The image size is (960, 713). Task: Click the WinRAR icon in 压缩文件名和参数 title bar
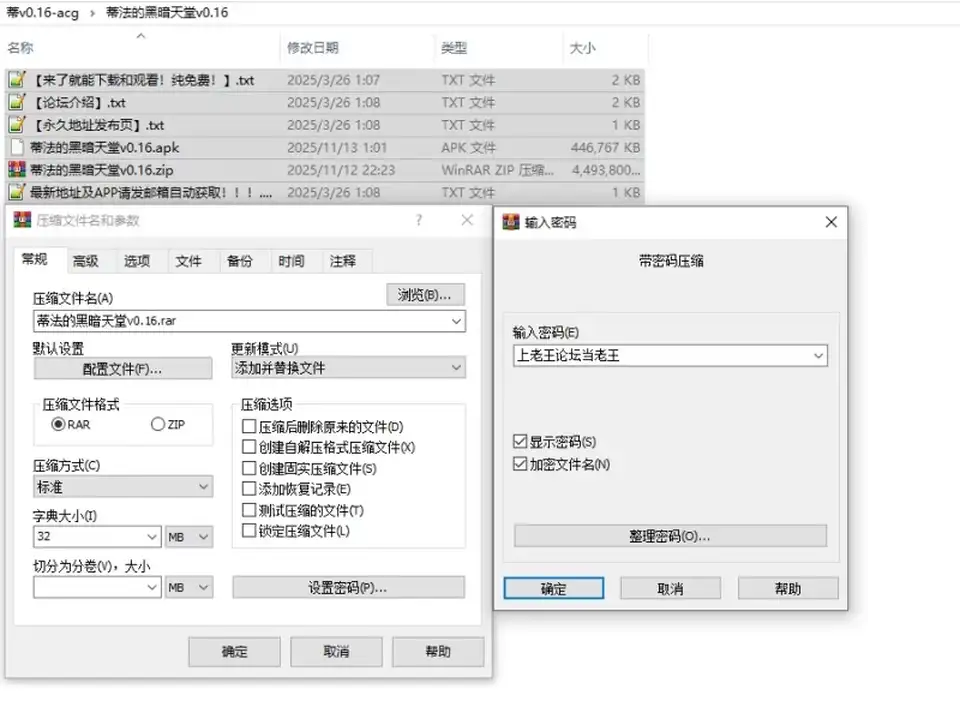(x=23, y=220)
